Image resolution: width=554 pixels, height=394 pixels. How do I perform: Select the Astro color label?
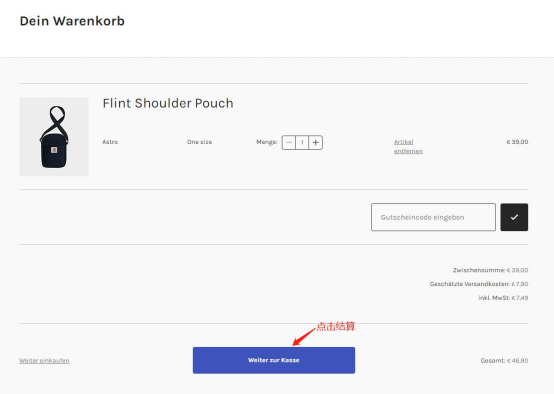(110, 142)
